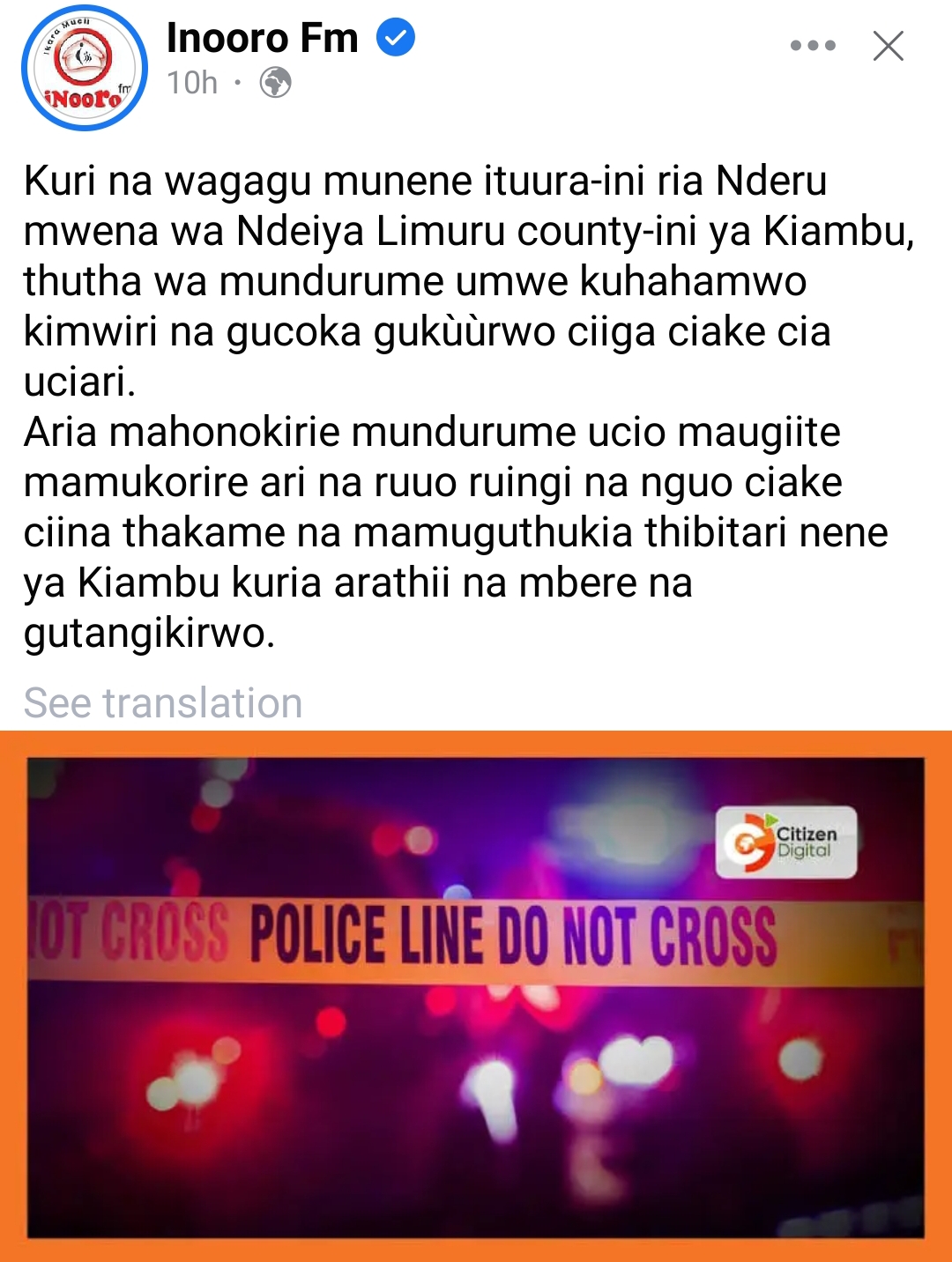Tap See translation below the post
Screen dimensions: 952x1262
(163, 703)
